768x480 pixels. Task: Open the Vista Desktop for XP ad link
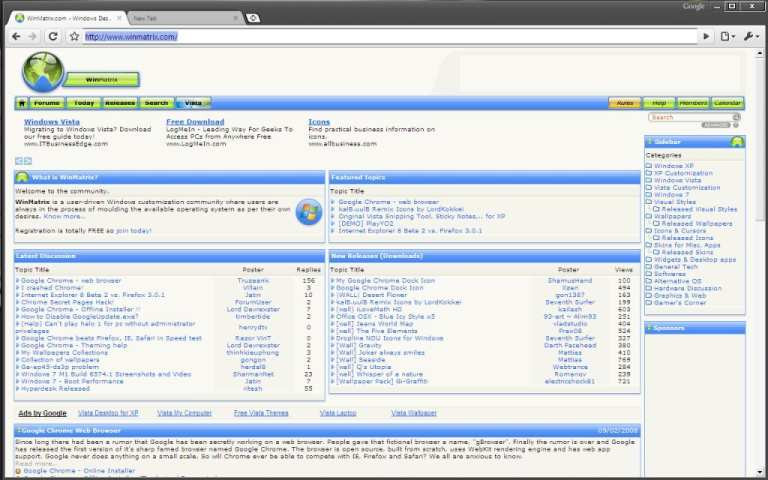click(x=108, y=413)
